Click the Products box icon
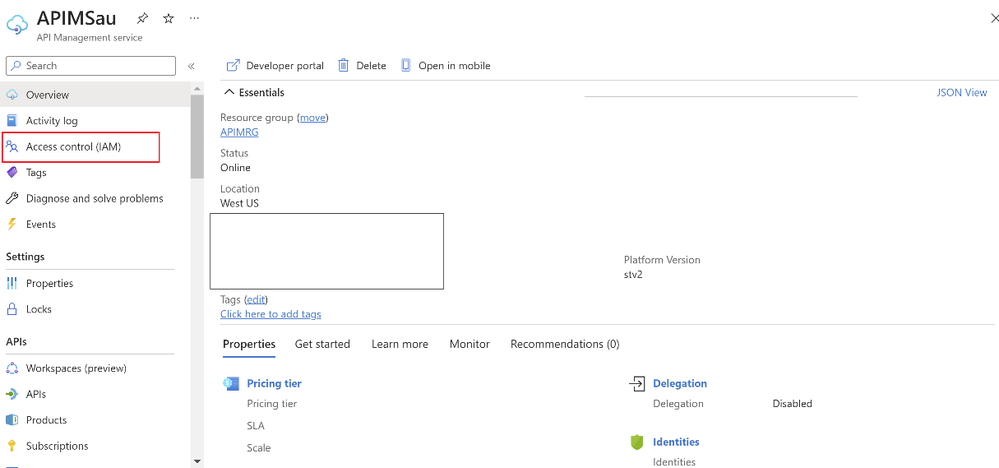Viewport: 999px width, 468px height. click(x=12, y=420)
